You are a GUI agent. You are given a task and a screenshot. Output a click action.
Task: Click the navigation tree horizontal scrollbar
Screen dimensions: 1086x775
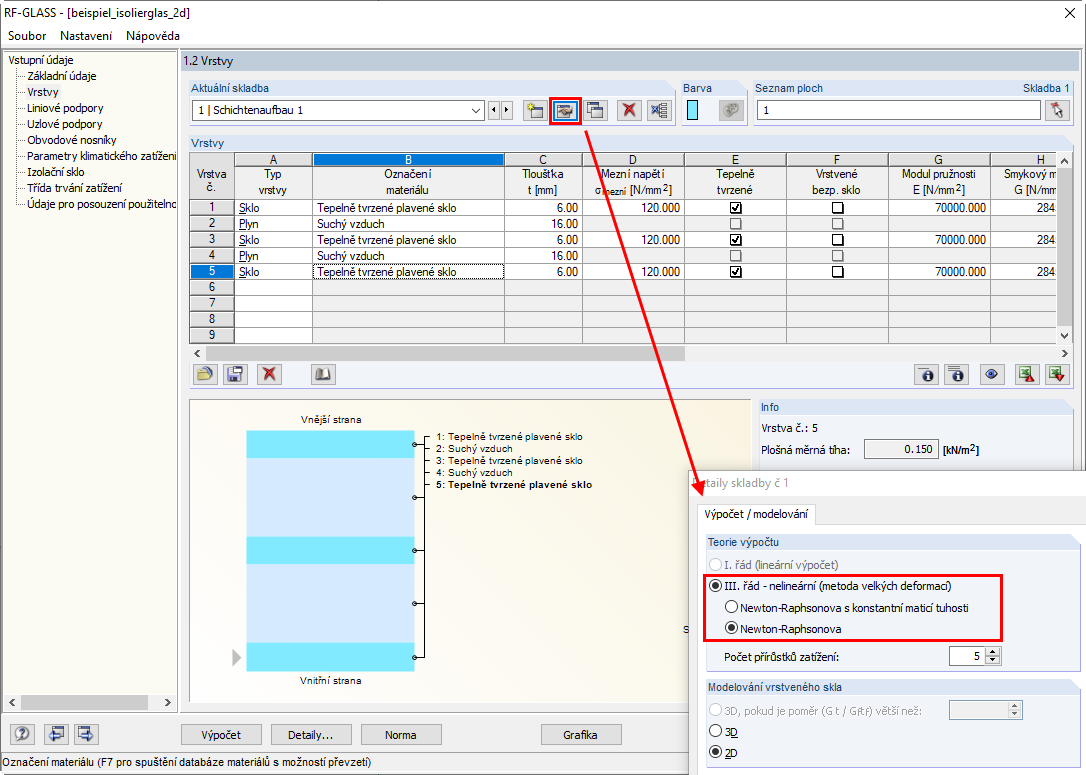pyautogui.click(x=84, y=702)
